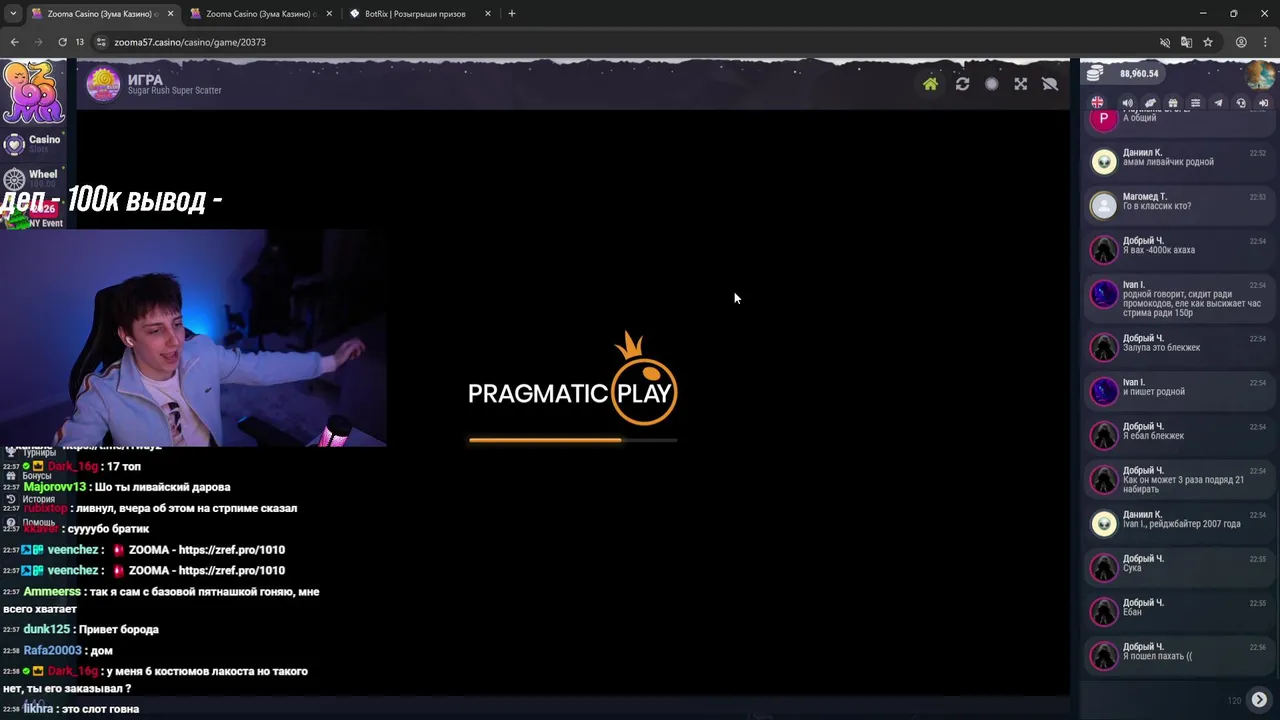Open the Chrome three-dot menu
The width and height of the screenshot is (1280, 720).
[x=1265, y=42]
